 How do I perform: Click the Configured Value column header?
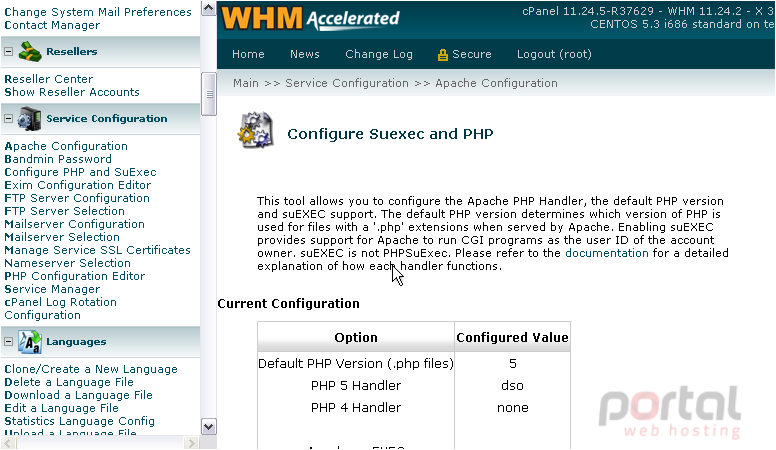click(512, 338)
